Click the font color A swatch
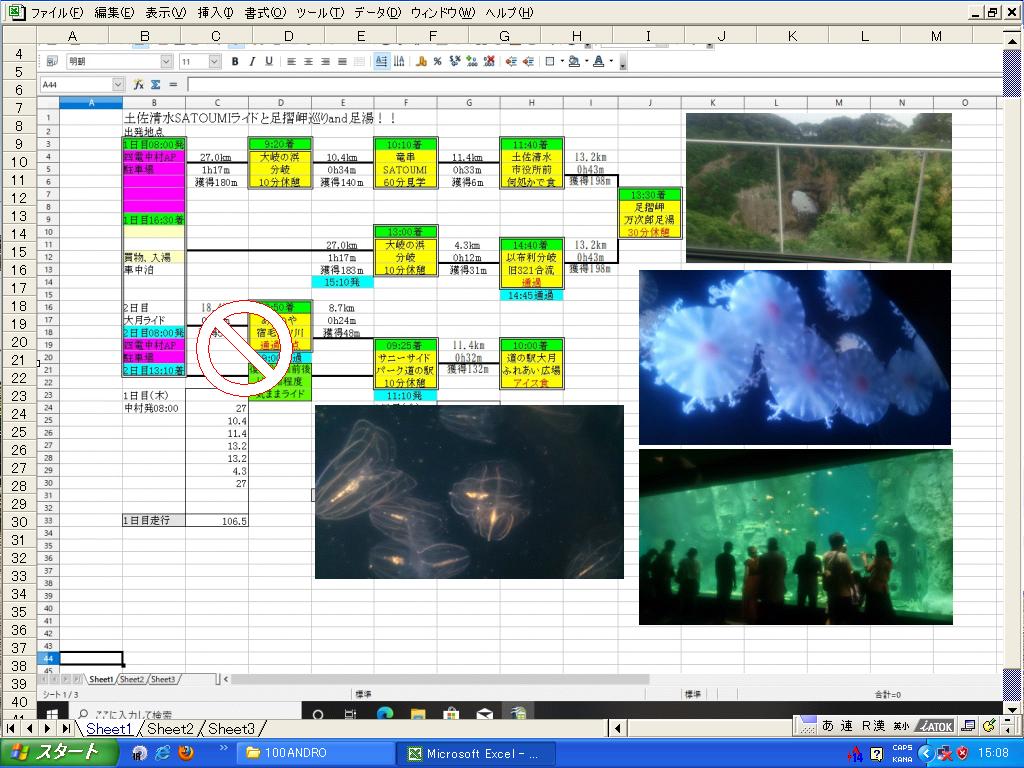Screen dimensions: 1024x768 coord(598,62)
